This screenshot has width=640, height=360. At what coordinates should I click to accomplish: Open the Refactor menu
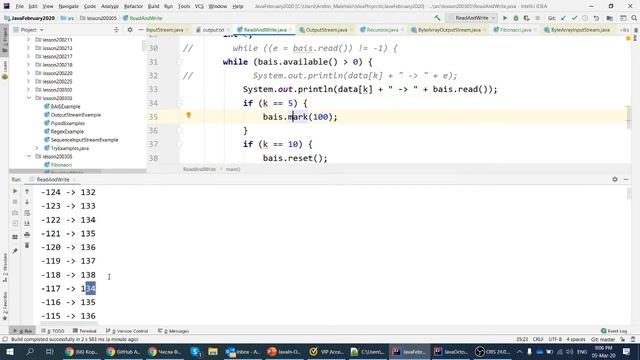(x=133, y=6)
